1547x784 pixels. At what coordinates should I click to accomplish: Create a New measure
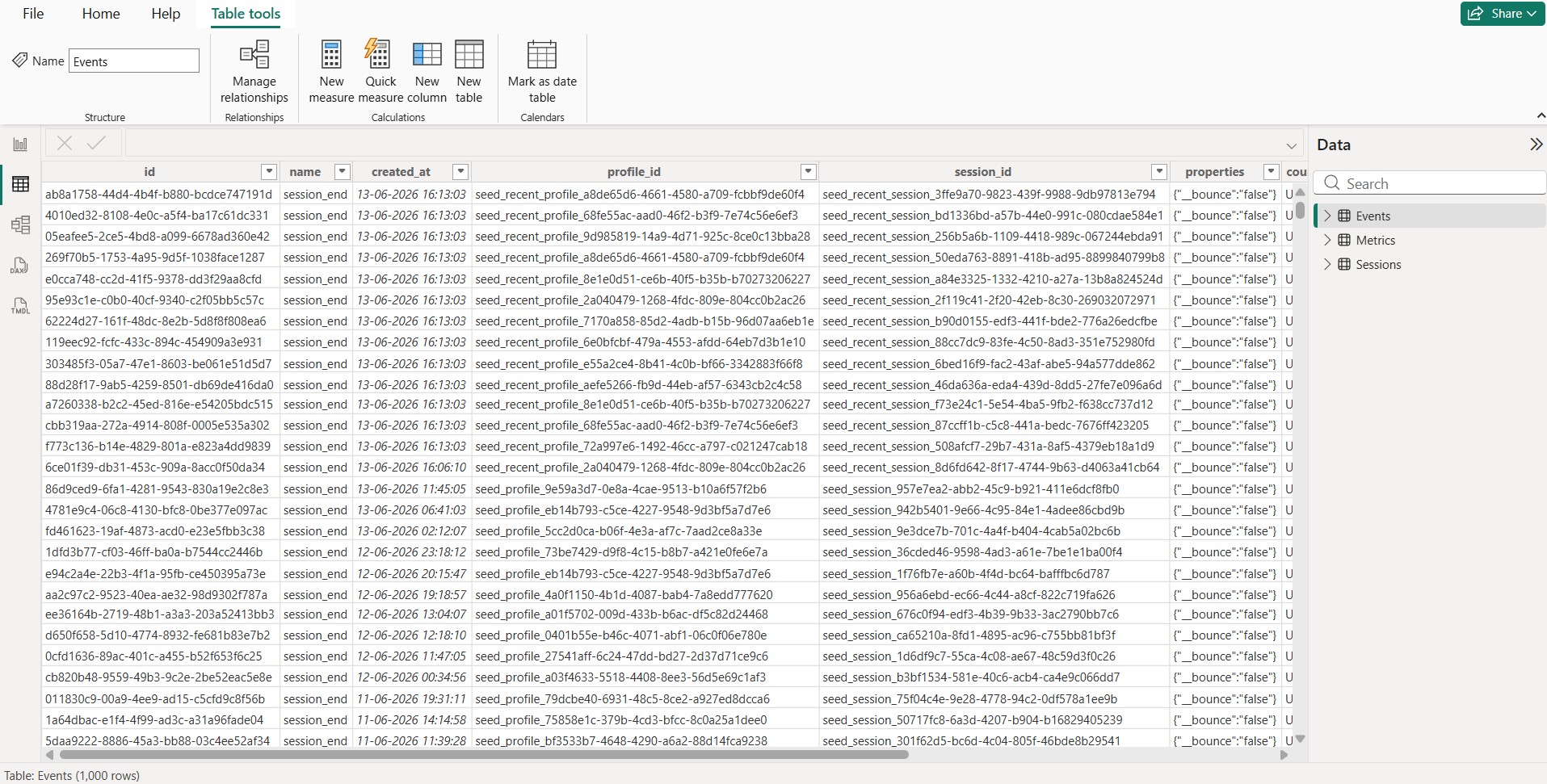[x=331, y=73]
